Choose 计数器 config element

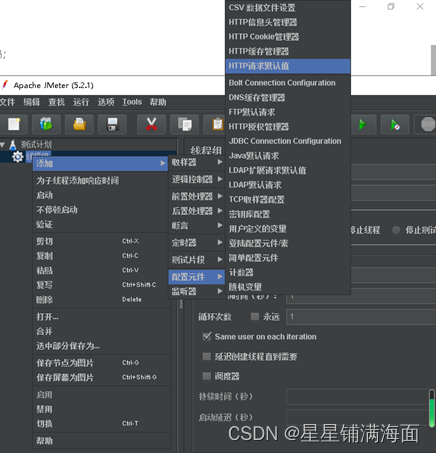[288, 272]
